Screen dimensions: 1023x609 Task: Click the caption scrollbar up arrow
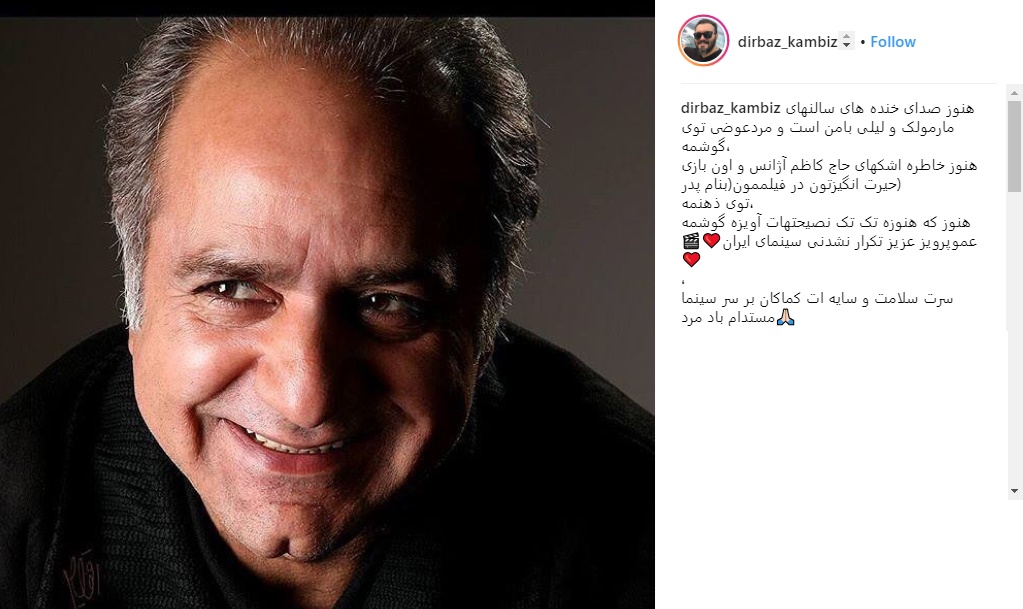[1015, 93]
